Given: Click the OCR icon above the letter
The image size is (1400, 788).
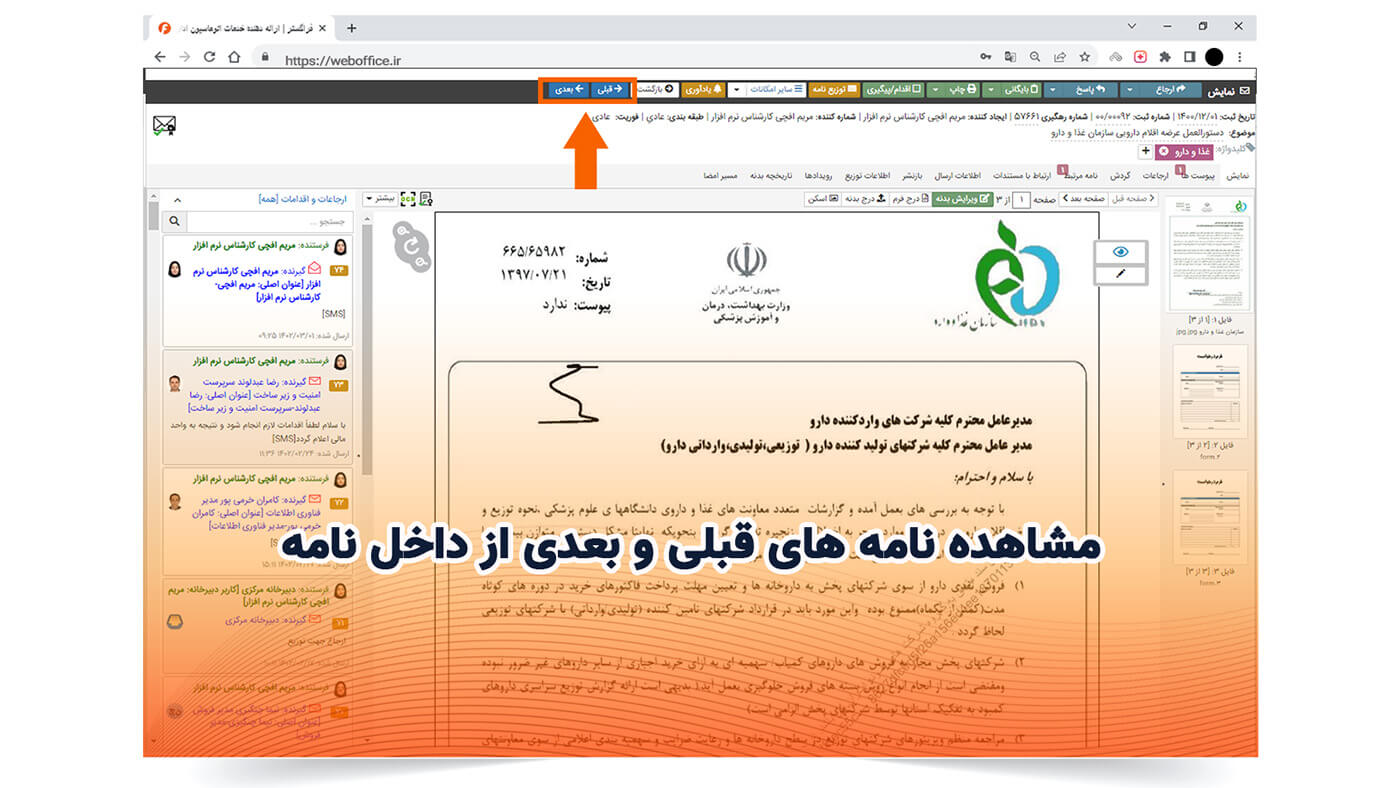Looking at the screenshot, I should 408,199.
